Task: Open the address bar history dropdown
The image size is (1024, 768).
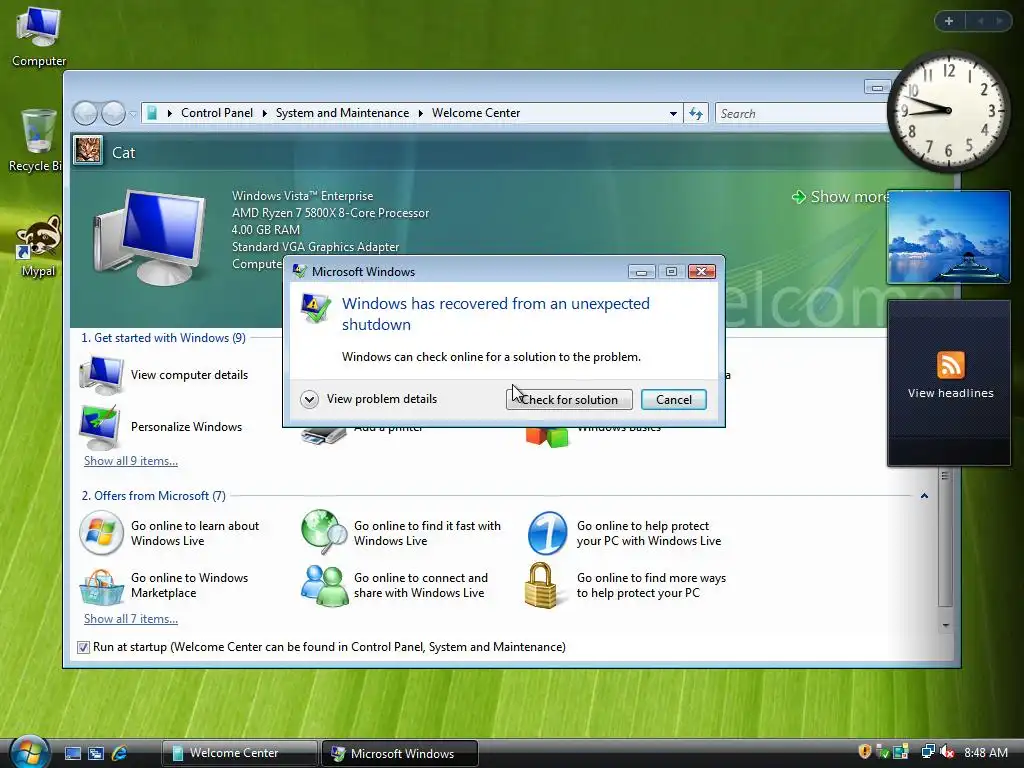Action: pyautogui.click(x=673, y=114)
